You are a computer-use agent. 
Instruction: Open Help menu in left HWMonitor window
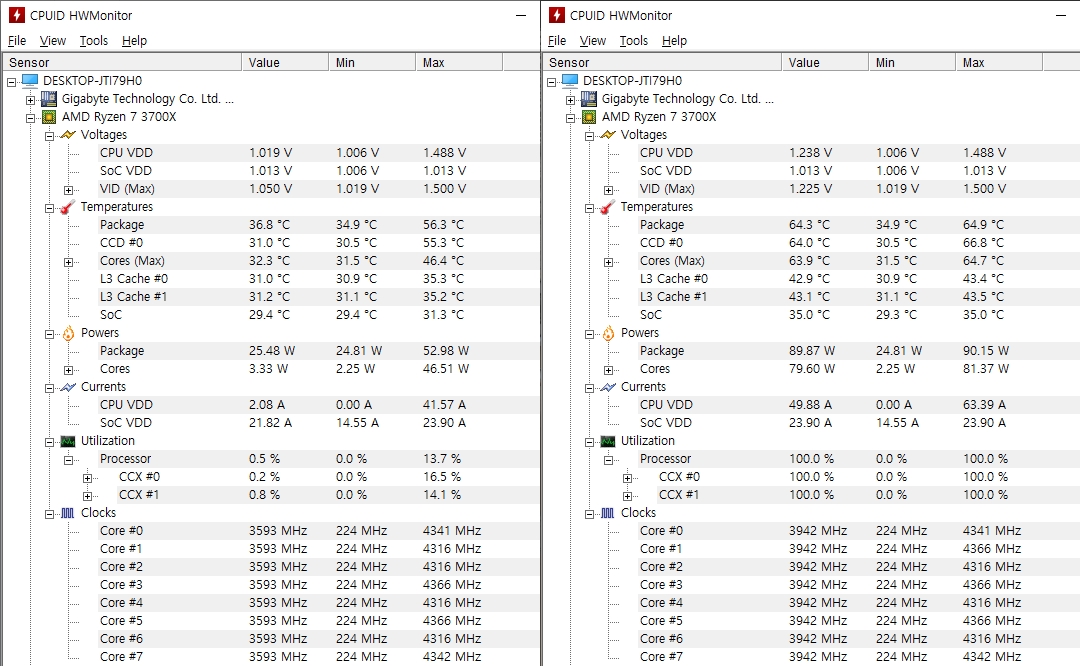coord(134,41)
